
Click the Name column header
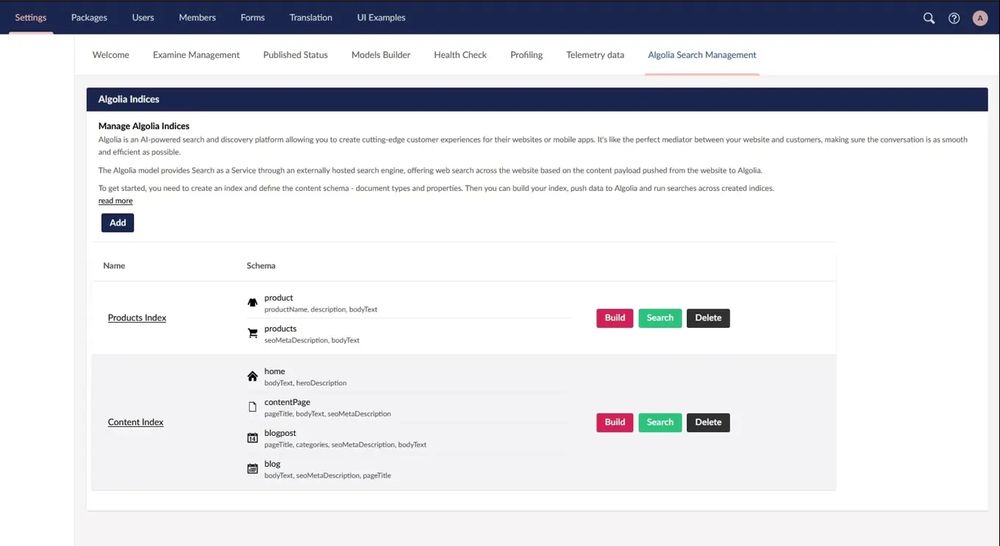[x=114, y=265]
